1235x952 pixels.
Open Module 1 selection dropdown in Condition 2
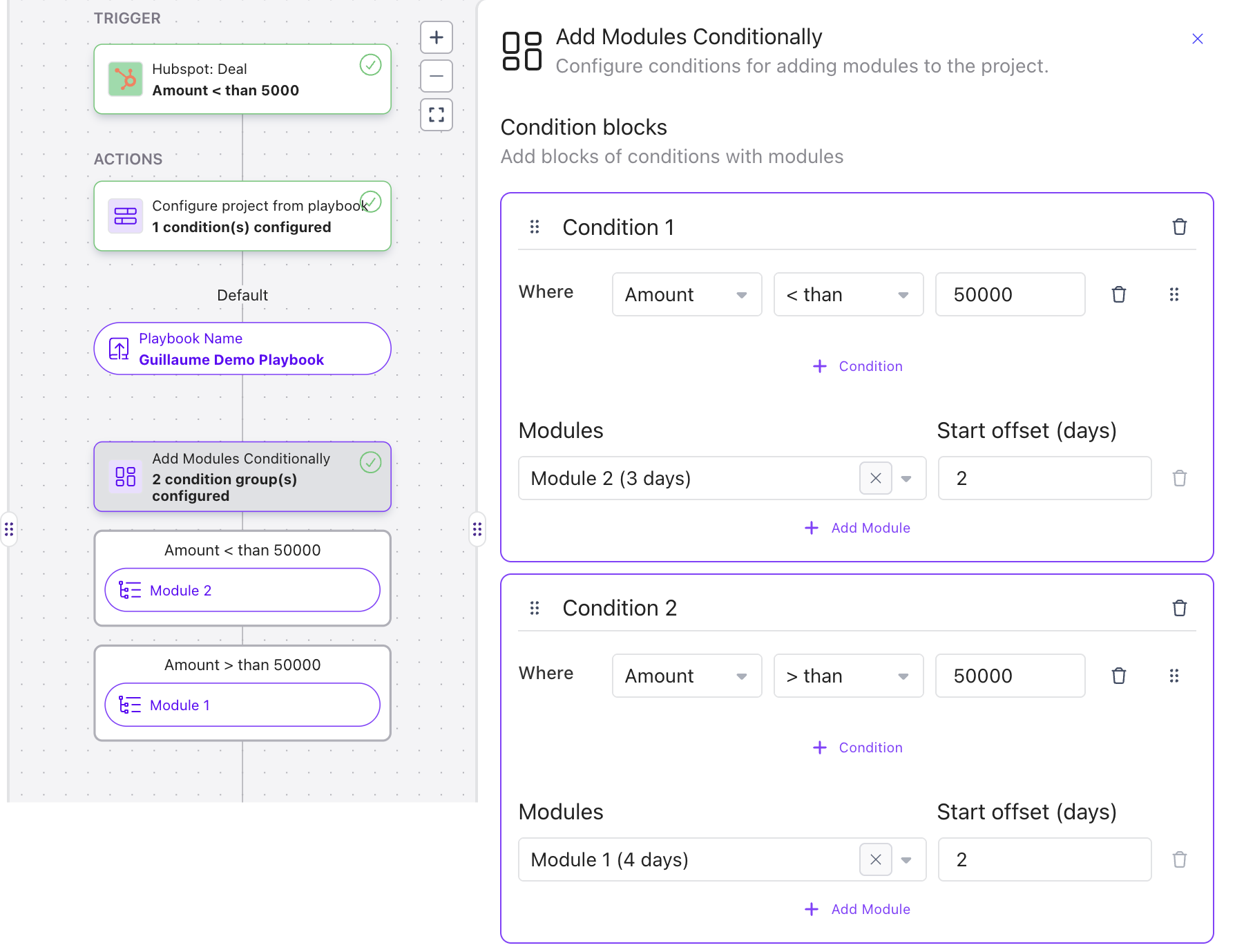point(907,859)
